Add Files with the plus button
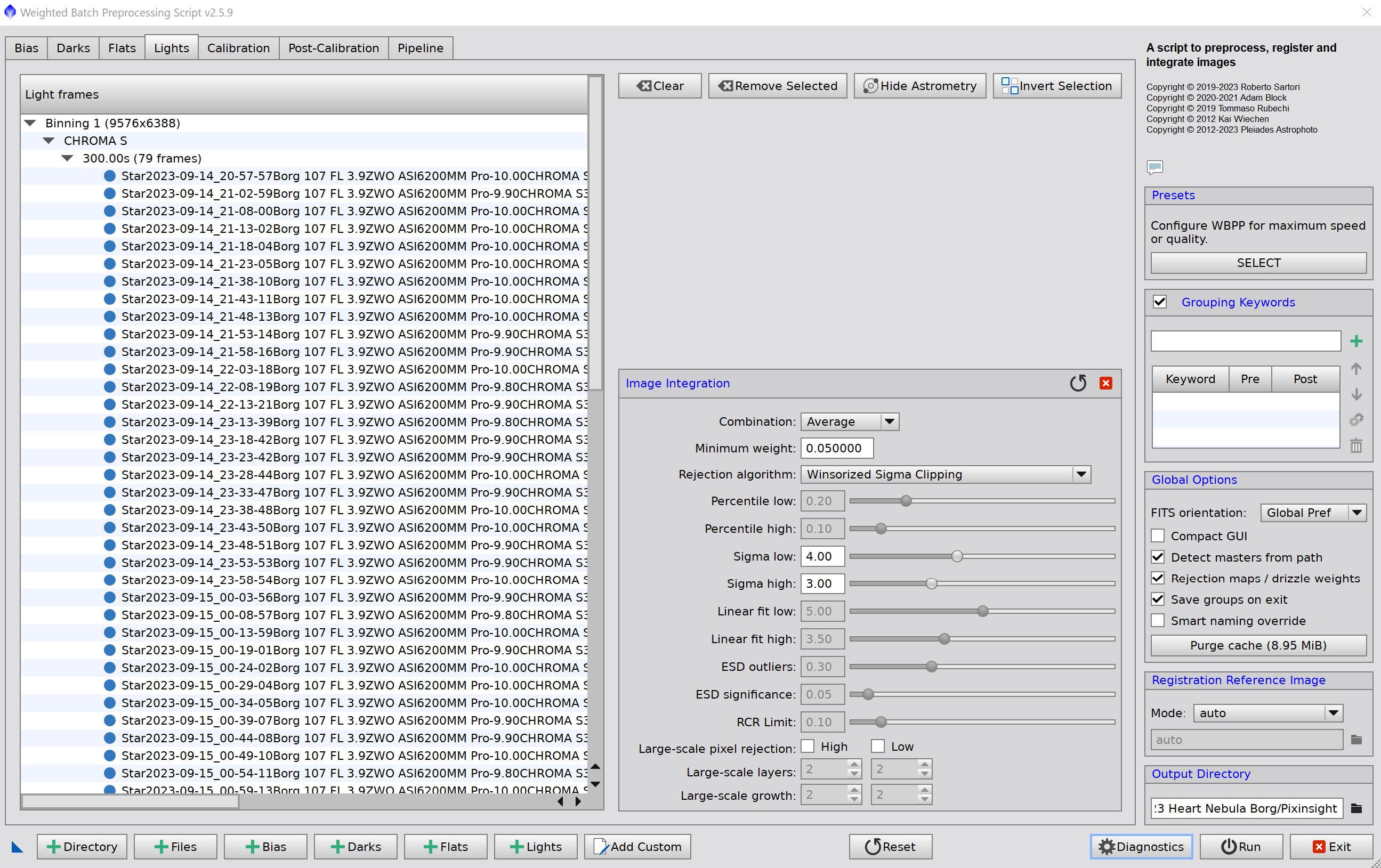 175,847
